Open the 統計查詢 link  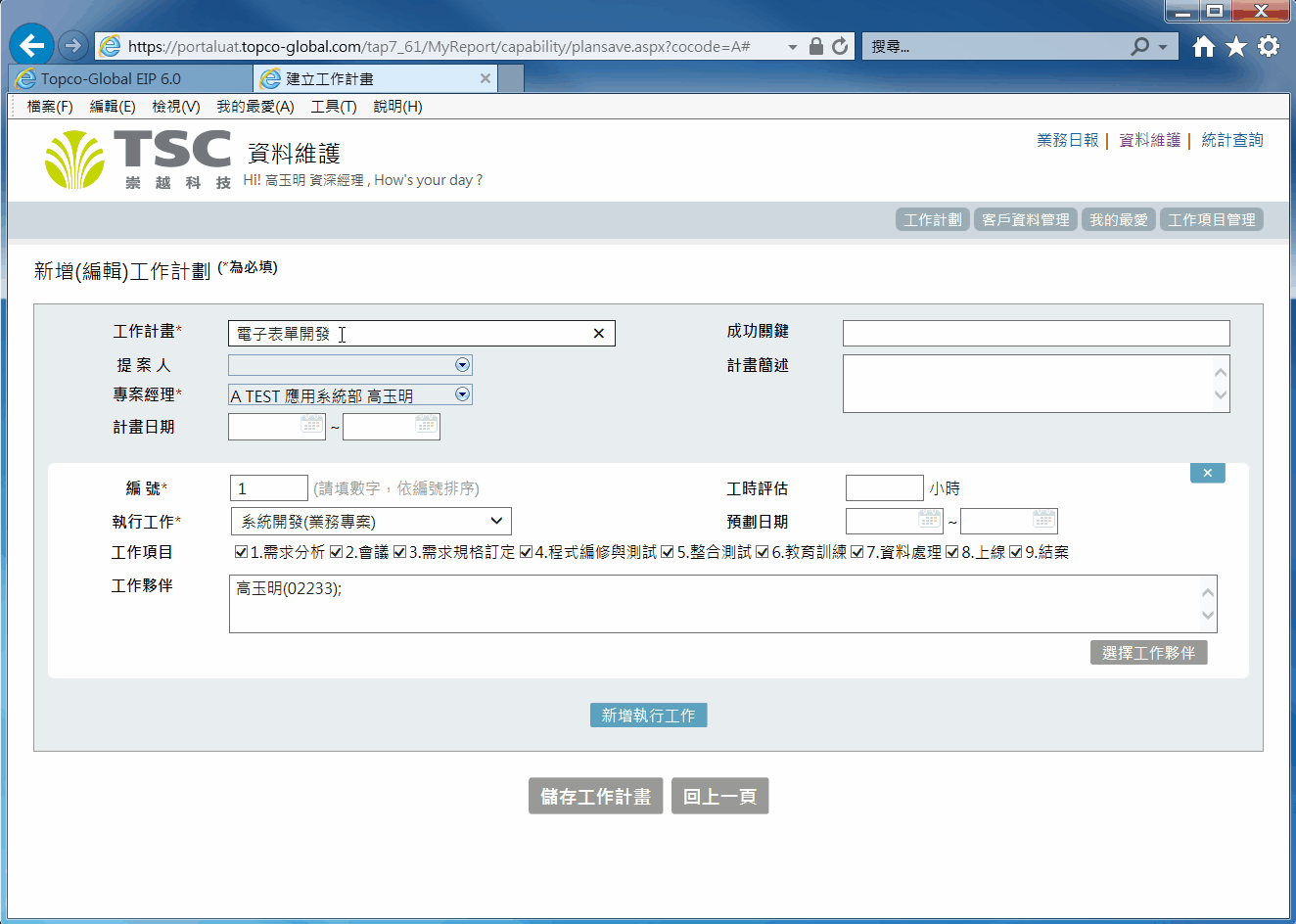[1231, 140]
